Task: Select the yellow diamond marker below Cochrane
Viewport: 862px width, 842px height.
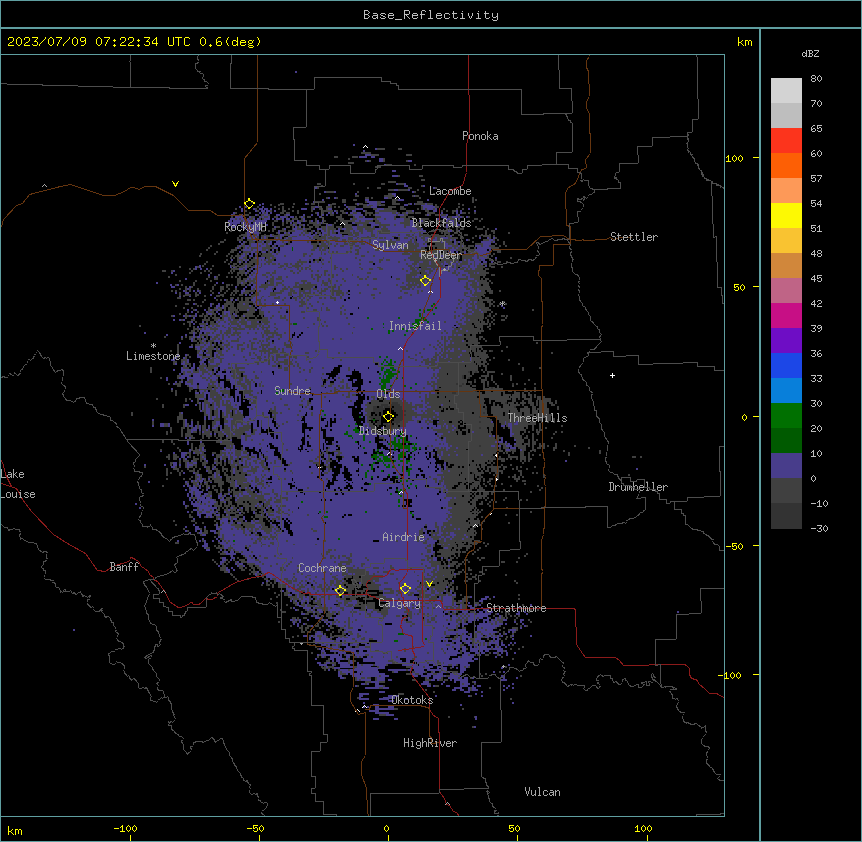Action: [340, 590]
